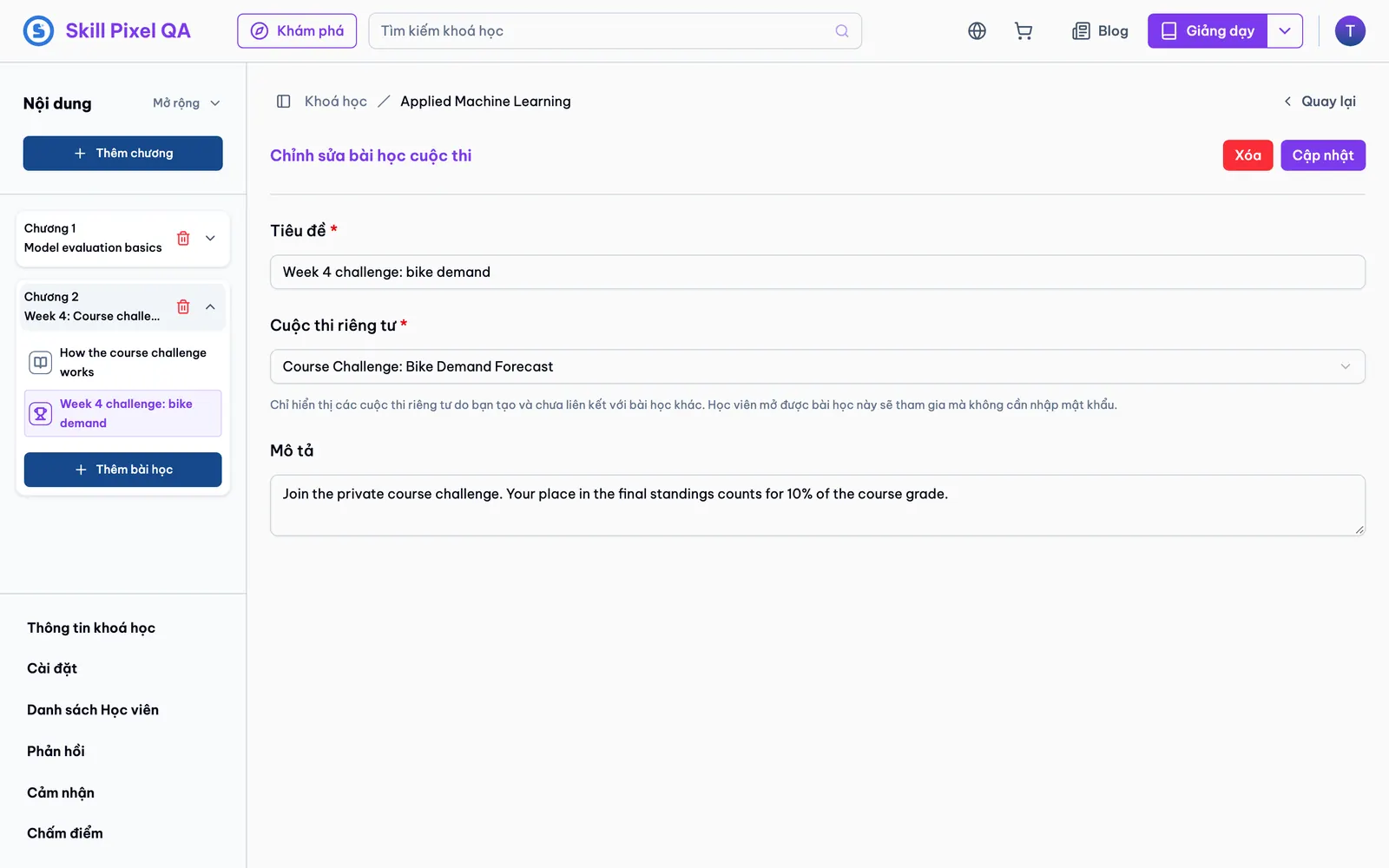Toggle the sidebar panel icon near breadcrumb

pyautogui.click(x=283, y=102)
